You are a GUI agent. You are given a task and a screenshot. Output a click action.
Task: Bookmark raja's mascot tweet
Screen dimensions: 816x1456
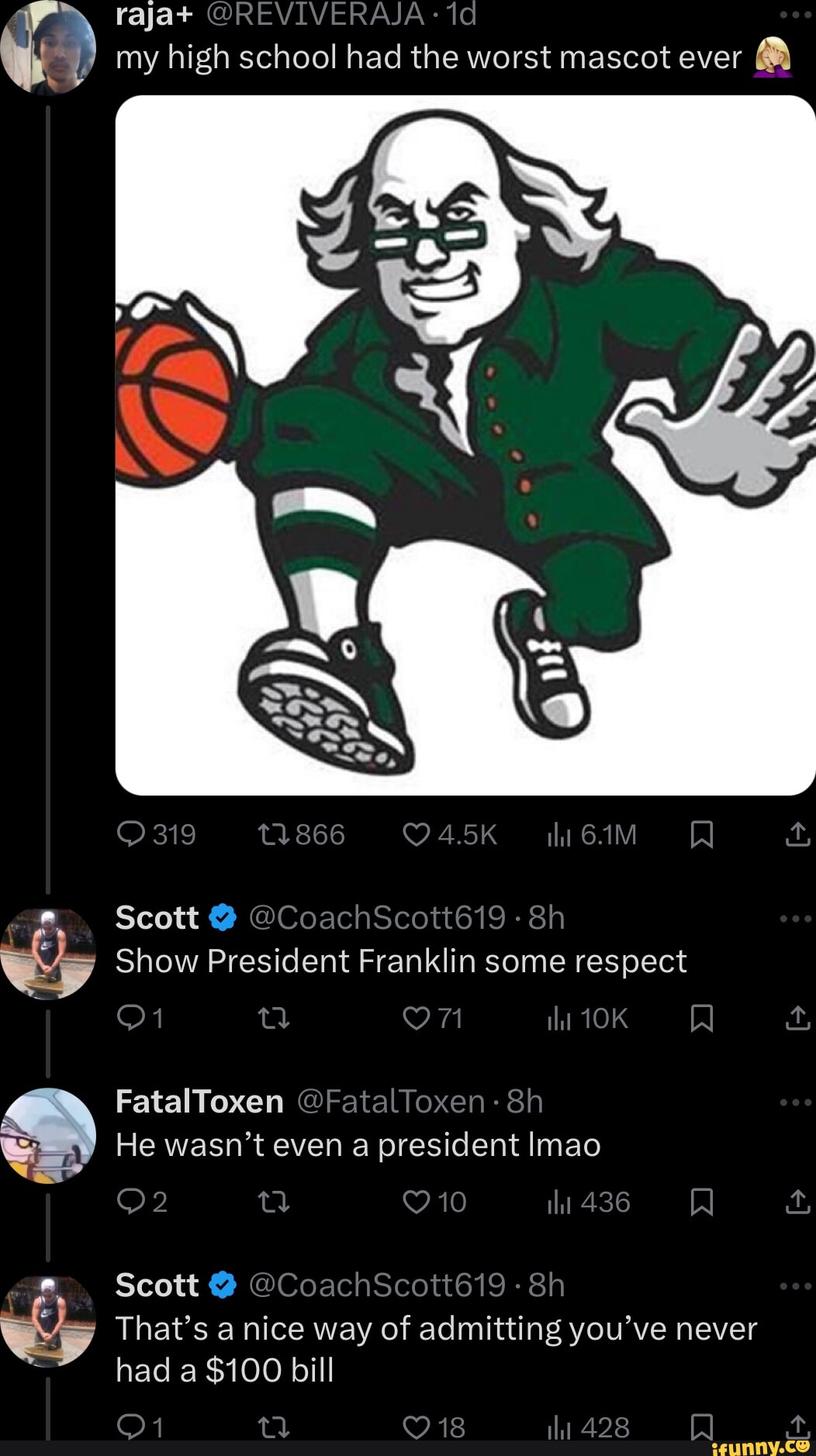pos(701,834)
